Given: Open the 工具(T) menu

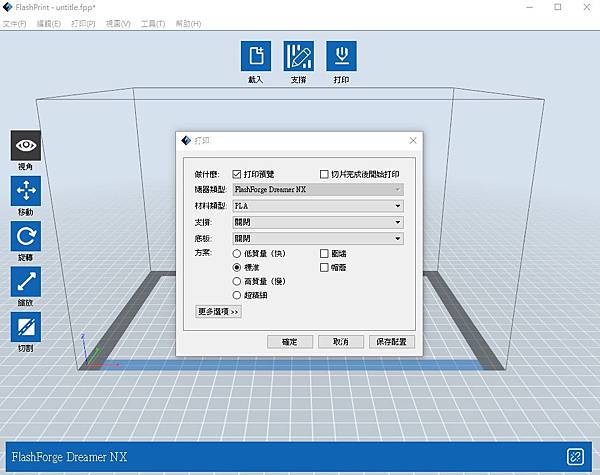Looking at the screenshot, I should tap(153, 23).
